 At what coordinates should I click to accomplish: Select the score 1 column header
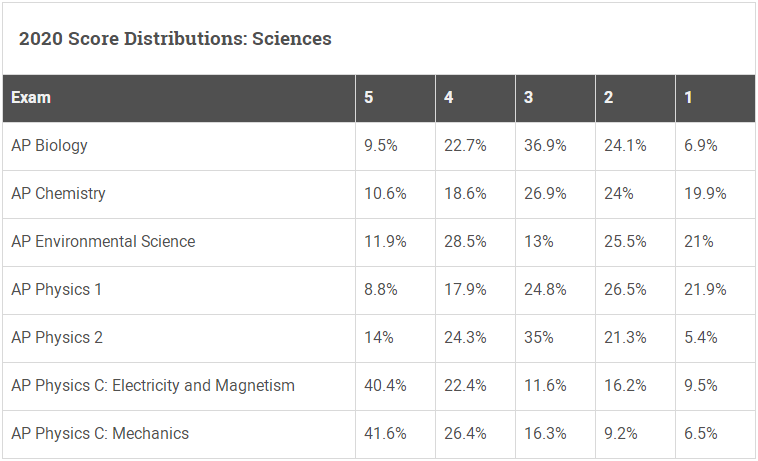coord(689,98)
